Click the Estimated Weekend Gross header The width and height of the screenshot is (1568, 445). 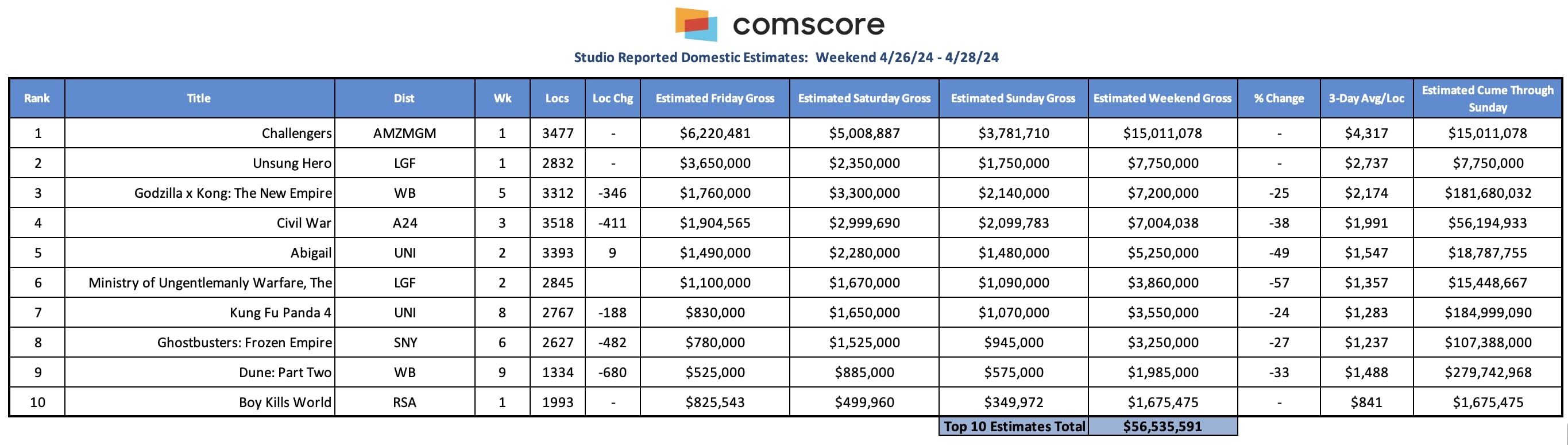[x=1162, y=98]
